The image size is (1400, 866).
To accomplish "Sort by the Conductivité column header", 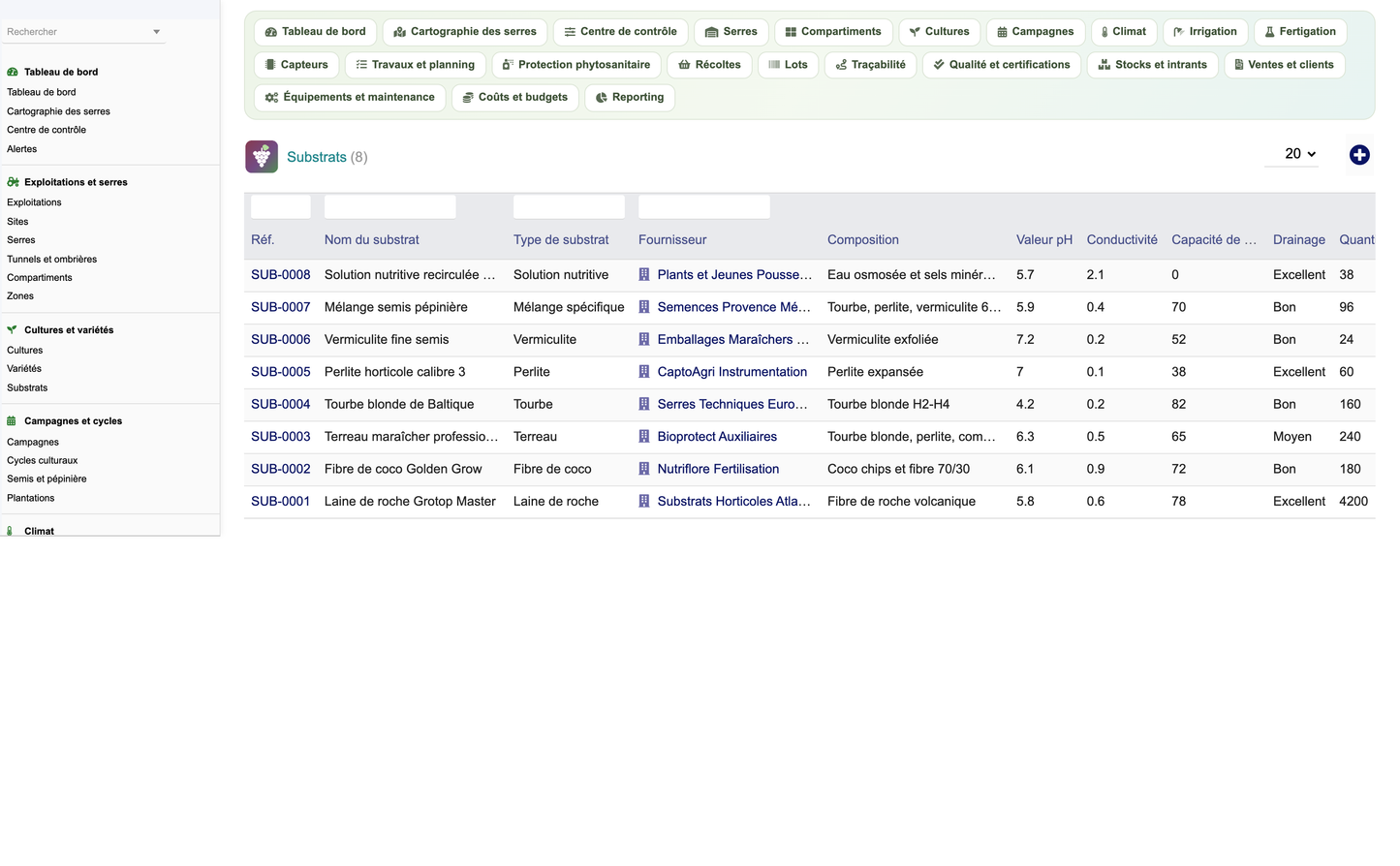I will point(1122,240).
